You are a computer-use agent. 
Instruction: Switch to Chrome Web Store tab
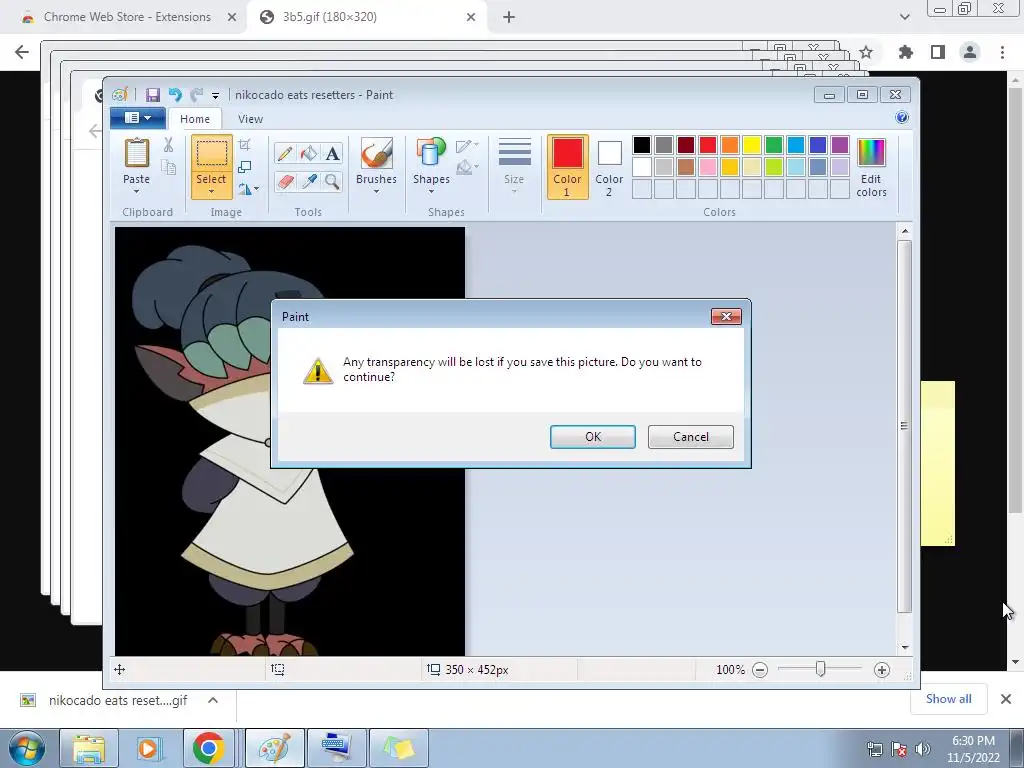click(128, 17)
